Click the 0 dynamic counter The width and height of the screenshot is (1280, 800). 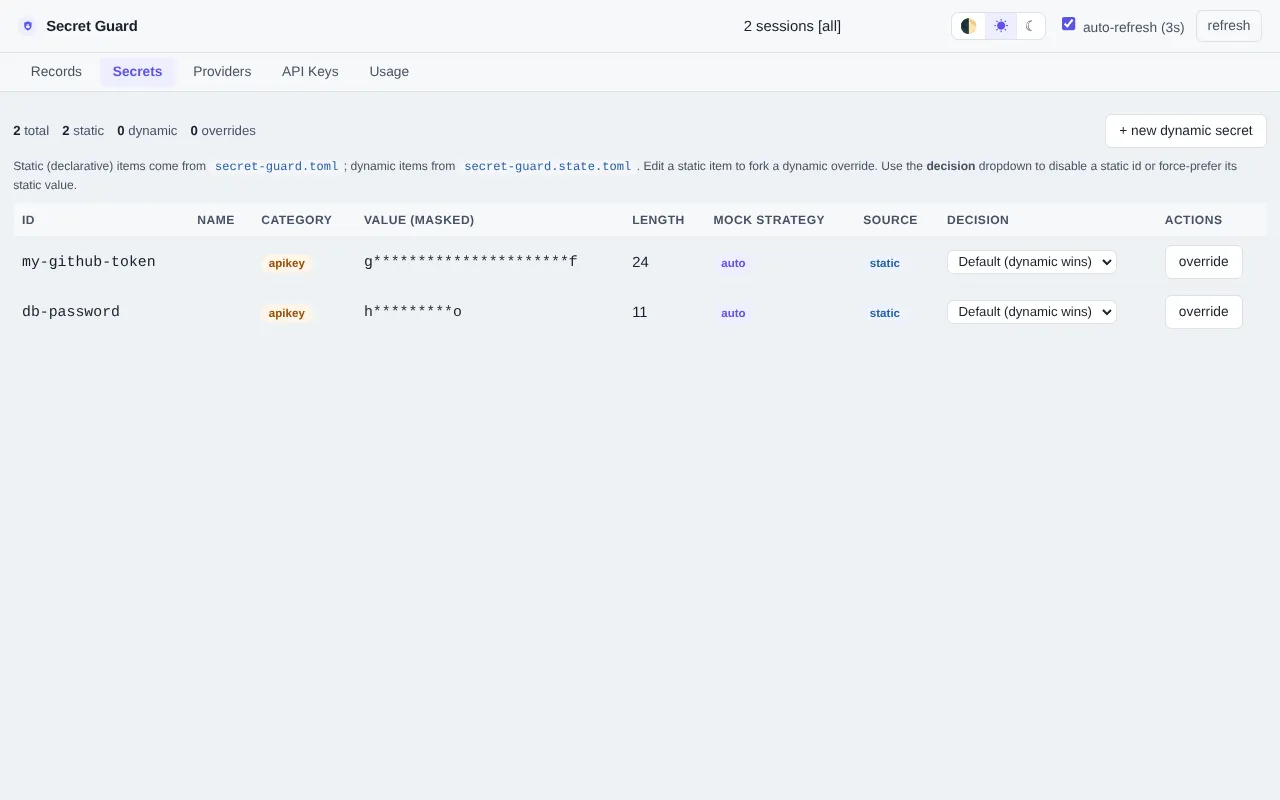[x=147, y=131]
